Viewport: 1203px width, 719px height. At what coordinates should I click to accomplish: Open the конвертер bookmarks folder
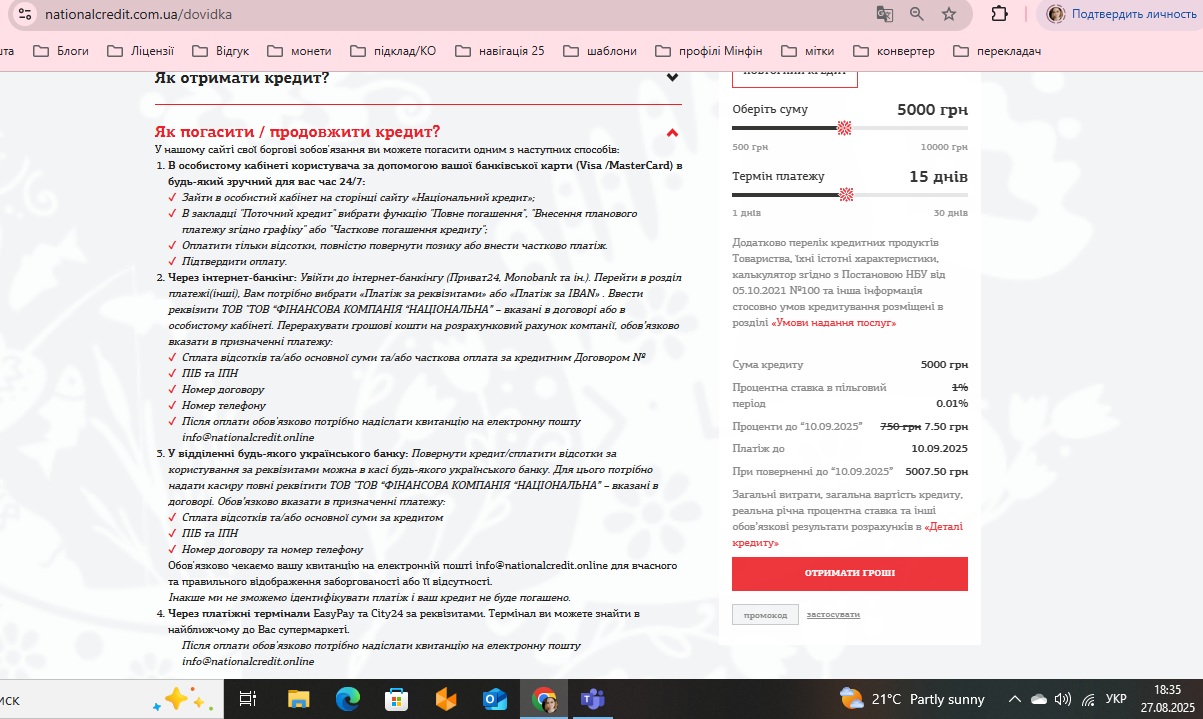point(894,51)
